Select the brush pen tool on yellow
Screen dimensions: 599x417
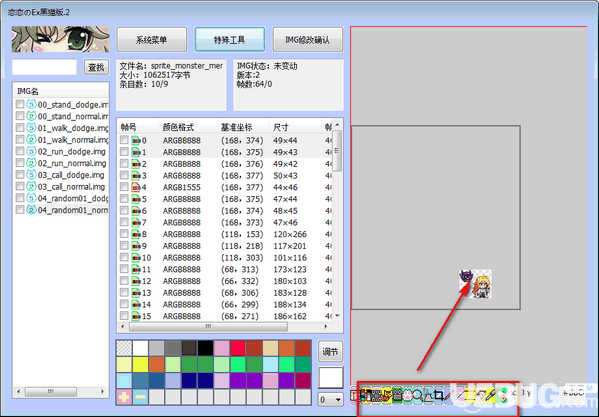tap(491, 395)
